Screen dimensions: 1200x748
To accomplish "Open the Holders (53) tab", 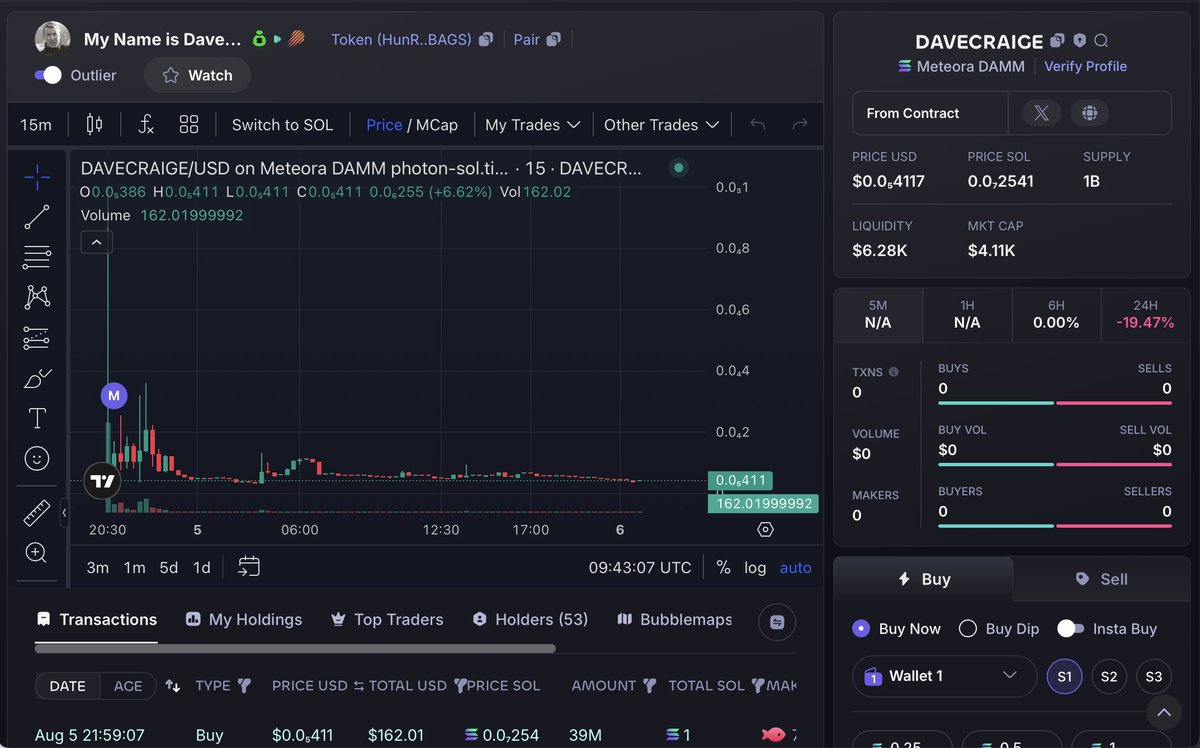I will [x=529, y=619].
